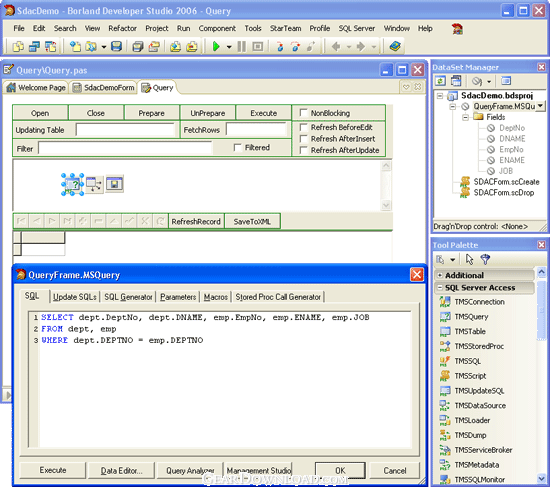Select the TMSStoredProc palette component
The image size is (550, 487).
[x=479, y=346]
